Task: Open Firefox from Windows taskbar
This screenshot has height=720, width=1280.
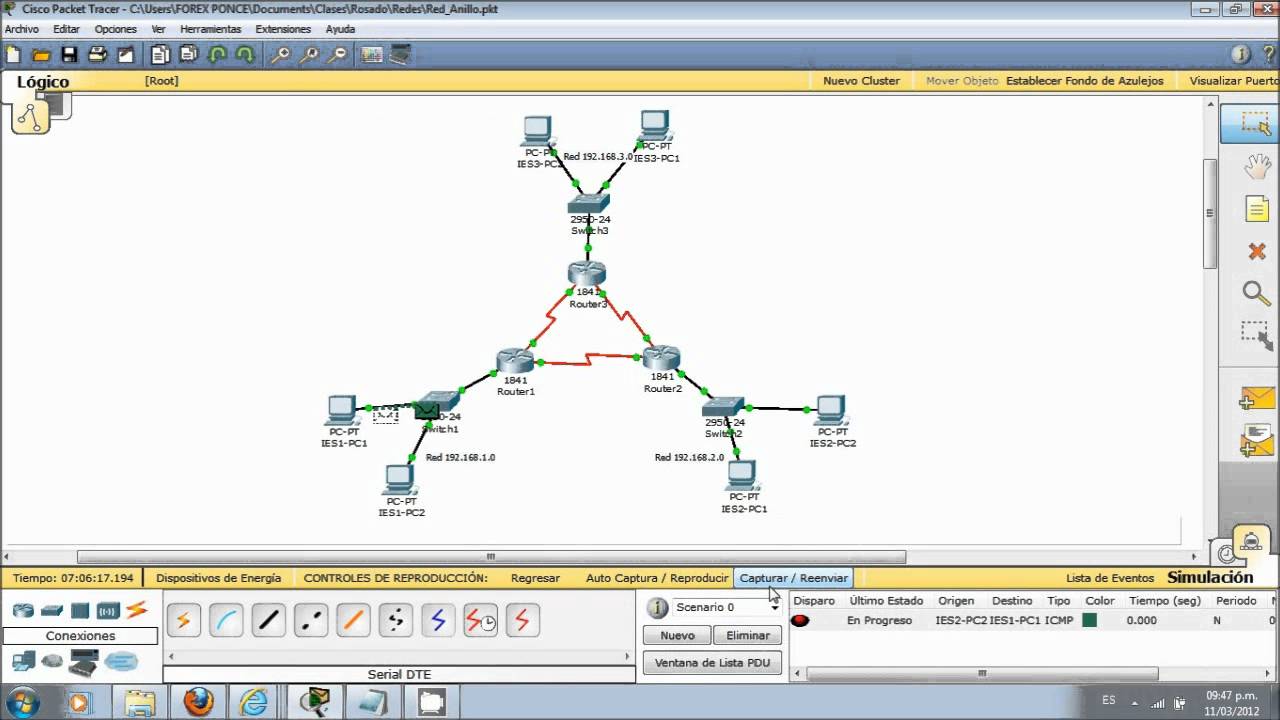Action: [198, 701]
